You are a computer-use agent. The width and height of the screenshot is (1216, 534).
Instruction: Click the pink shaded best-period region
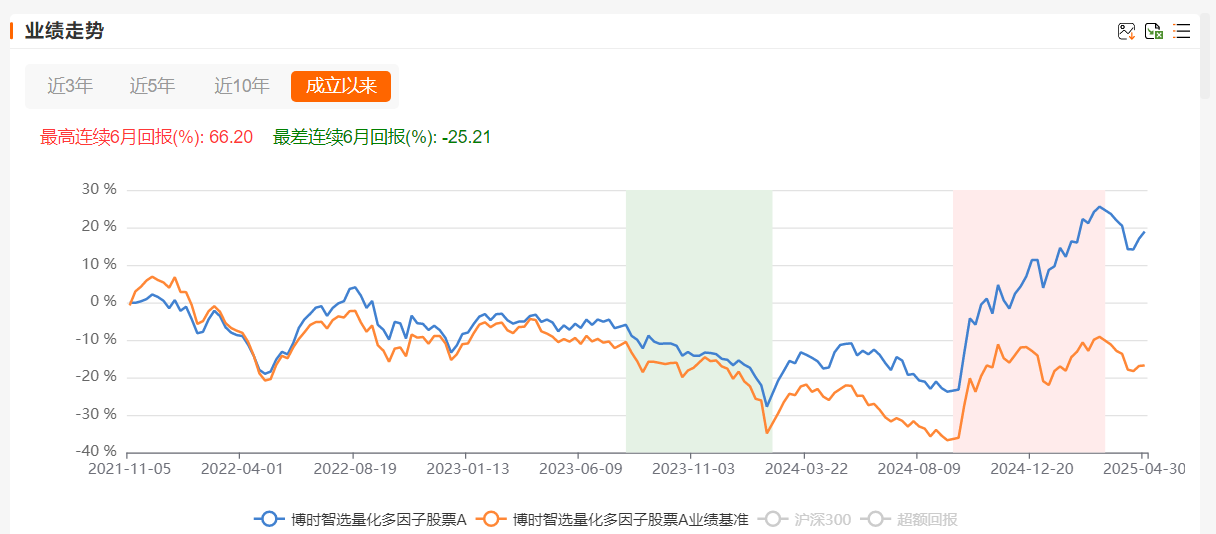[x=1029, y=320]
